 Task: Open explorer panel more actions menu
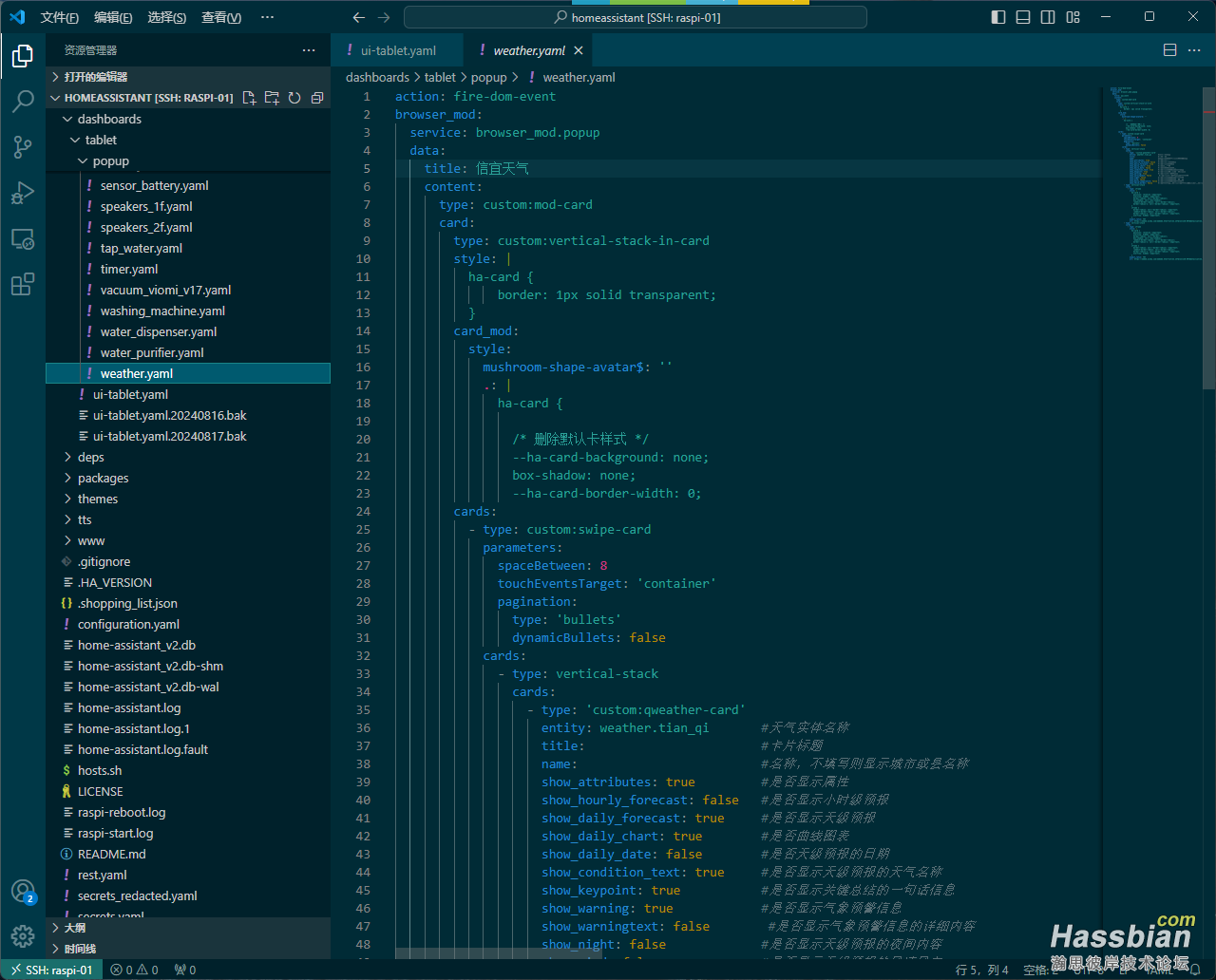pyautogui.click(x=309, y=50)
